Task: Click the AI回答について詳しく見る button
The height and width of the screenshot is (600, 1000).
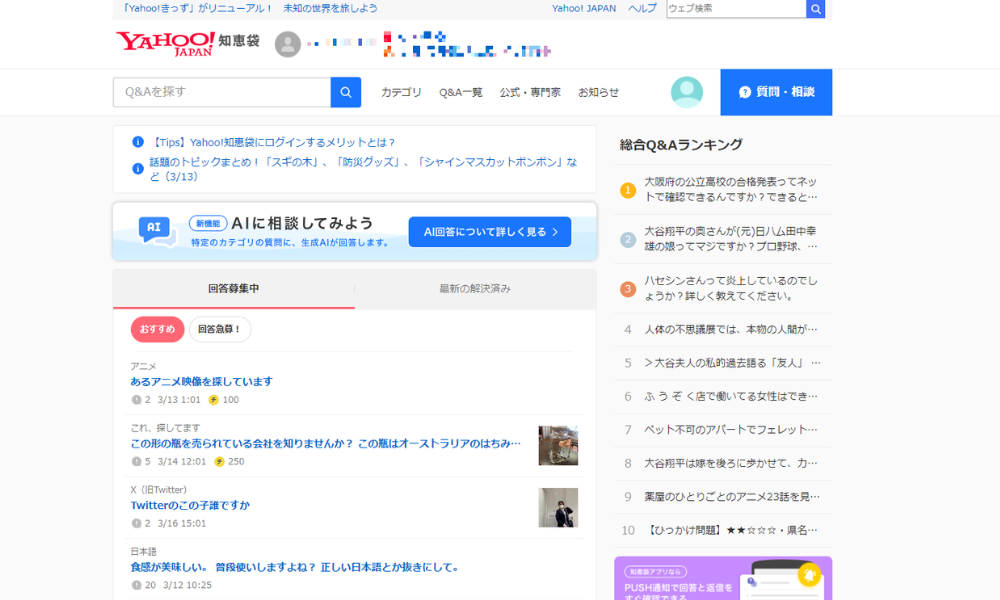Action: coord(489,231)
